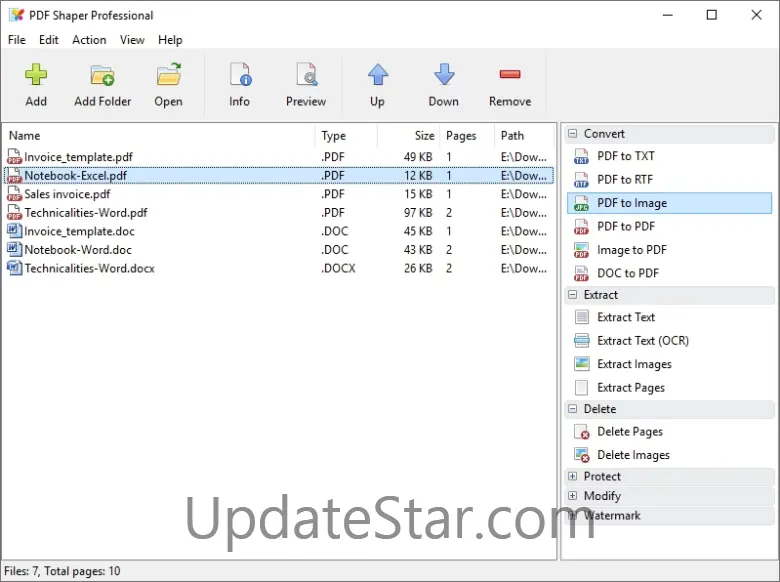Sort list by Name column header
Viewport: 780px width, 582px height.
(159, 136)
